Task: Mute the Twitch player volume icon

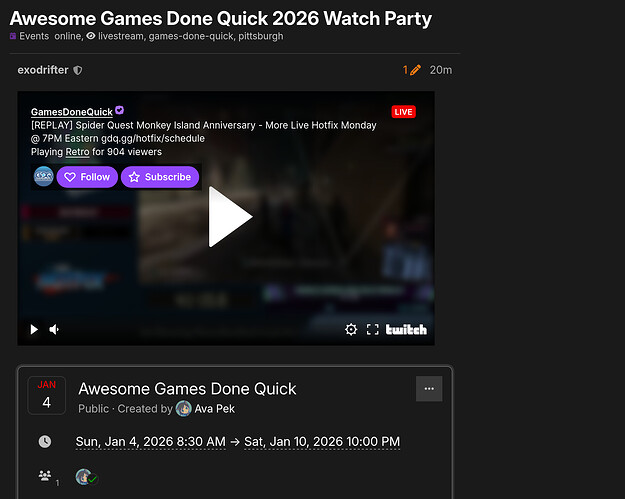Action: pyautogui.click(x=54, y=329)
